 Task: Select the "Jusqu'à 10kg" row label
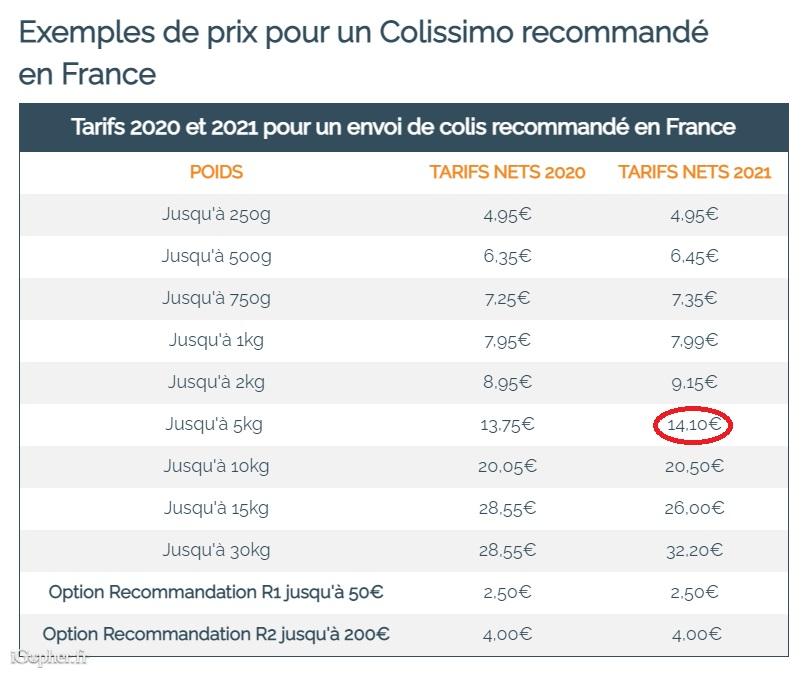click(x=216, y=466)
